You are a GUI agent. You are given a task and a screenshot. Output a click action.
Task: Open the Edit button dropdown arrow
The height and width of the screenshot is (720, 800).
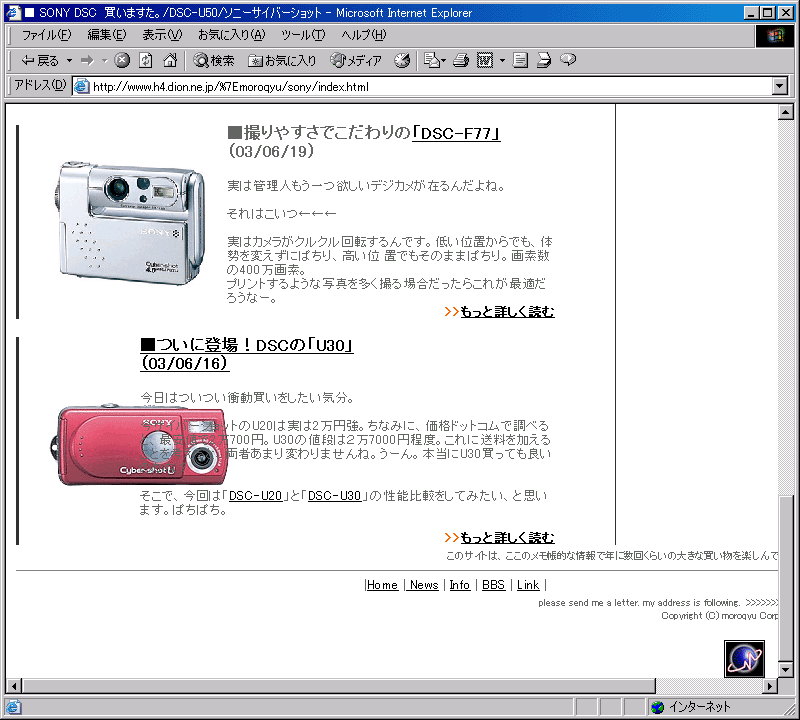pyautogui.click(x=503, y=61)
